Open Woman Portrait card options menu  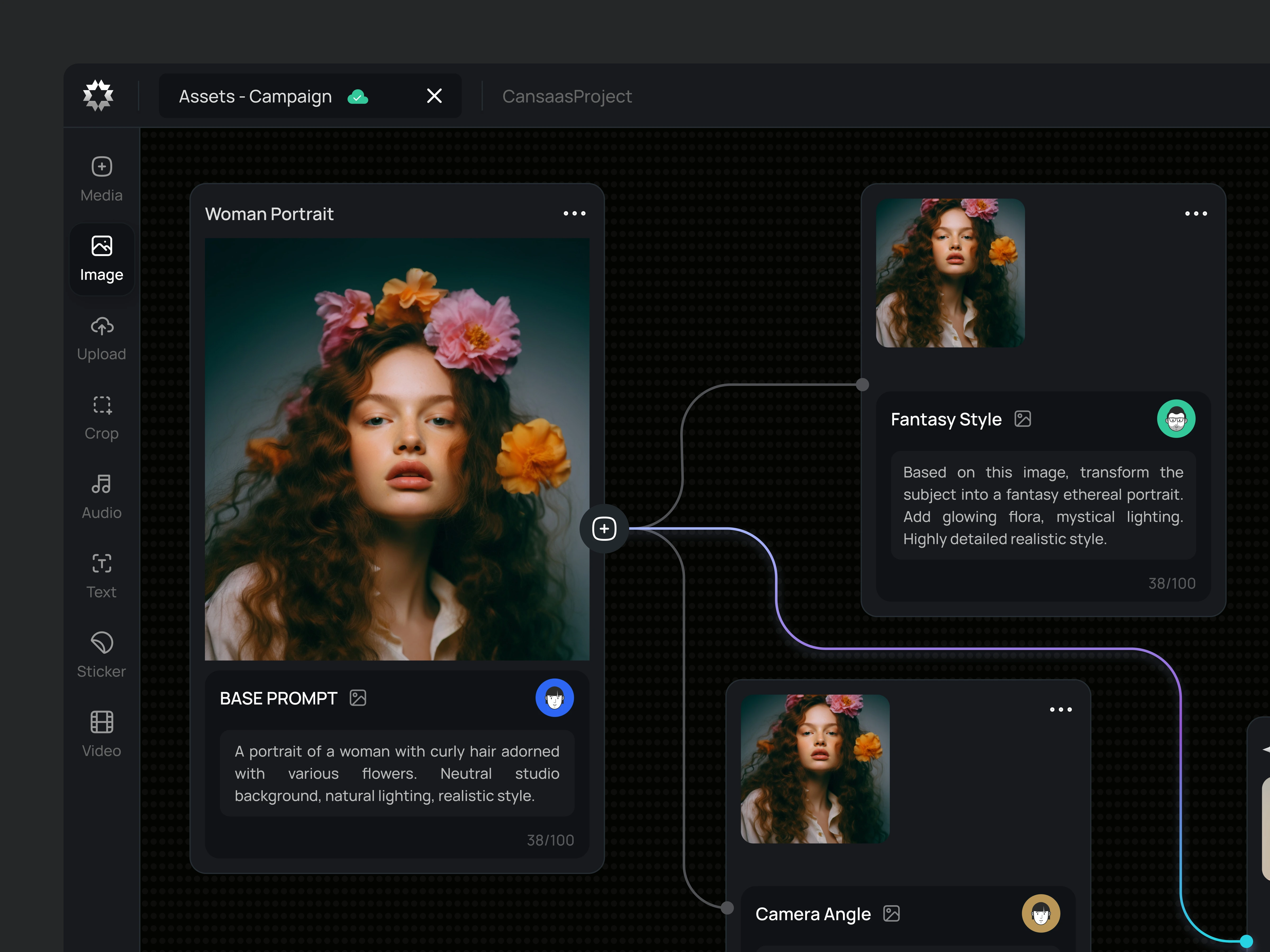click(574, 213)
